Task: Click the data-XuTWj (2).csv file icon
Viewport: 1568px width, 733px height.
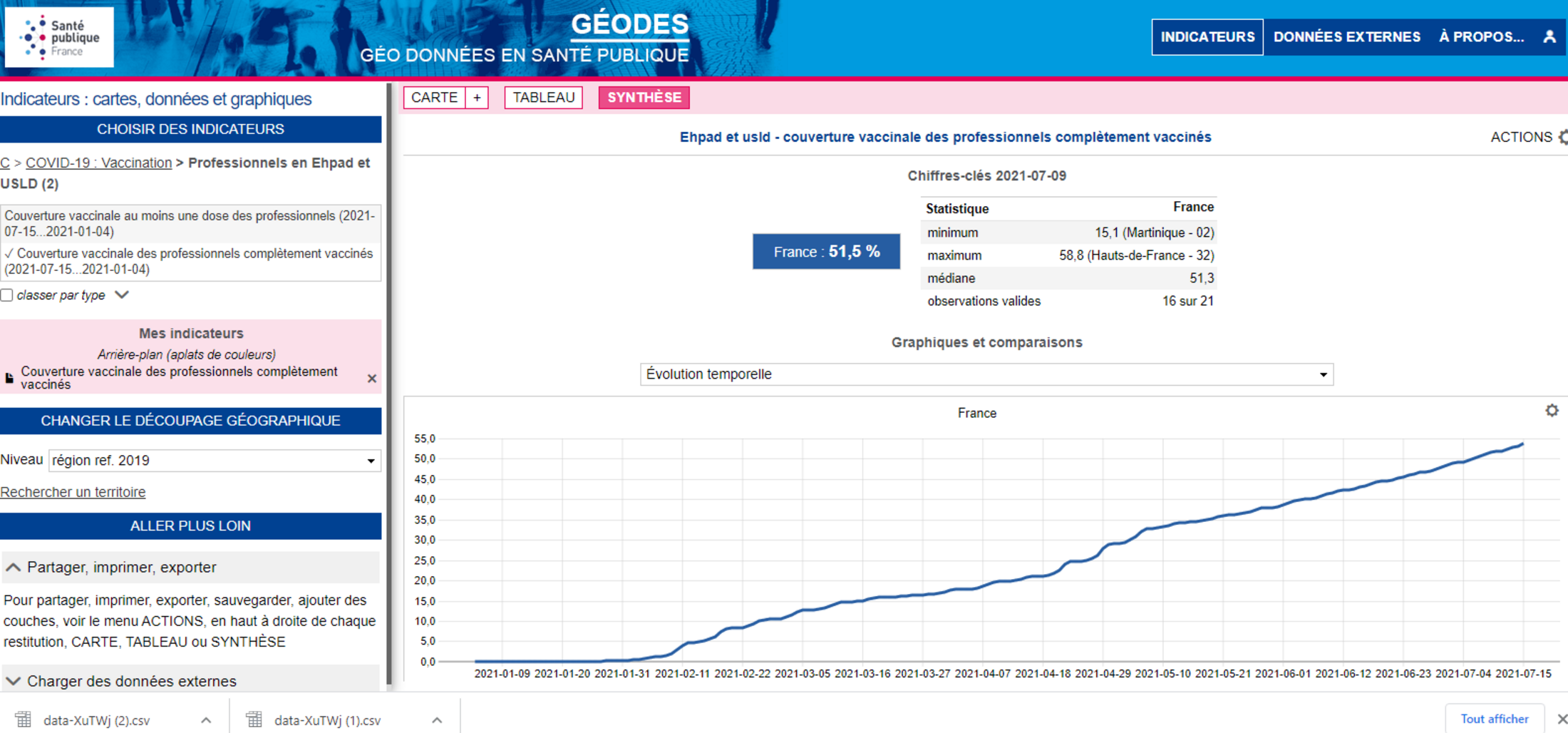Action: [x=24, y=719]
